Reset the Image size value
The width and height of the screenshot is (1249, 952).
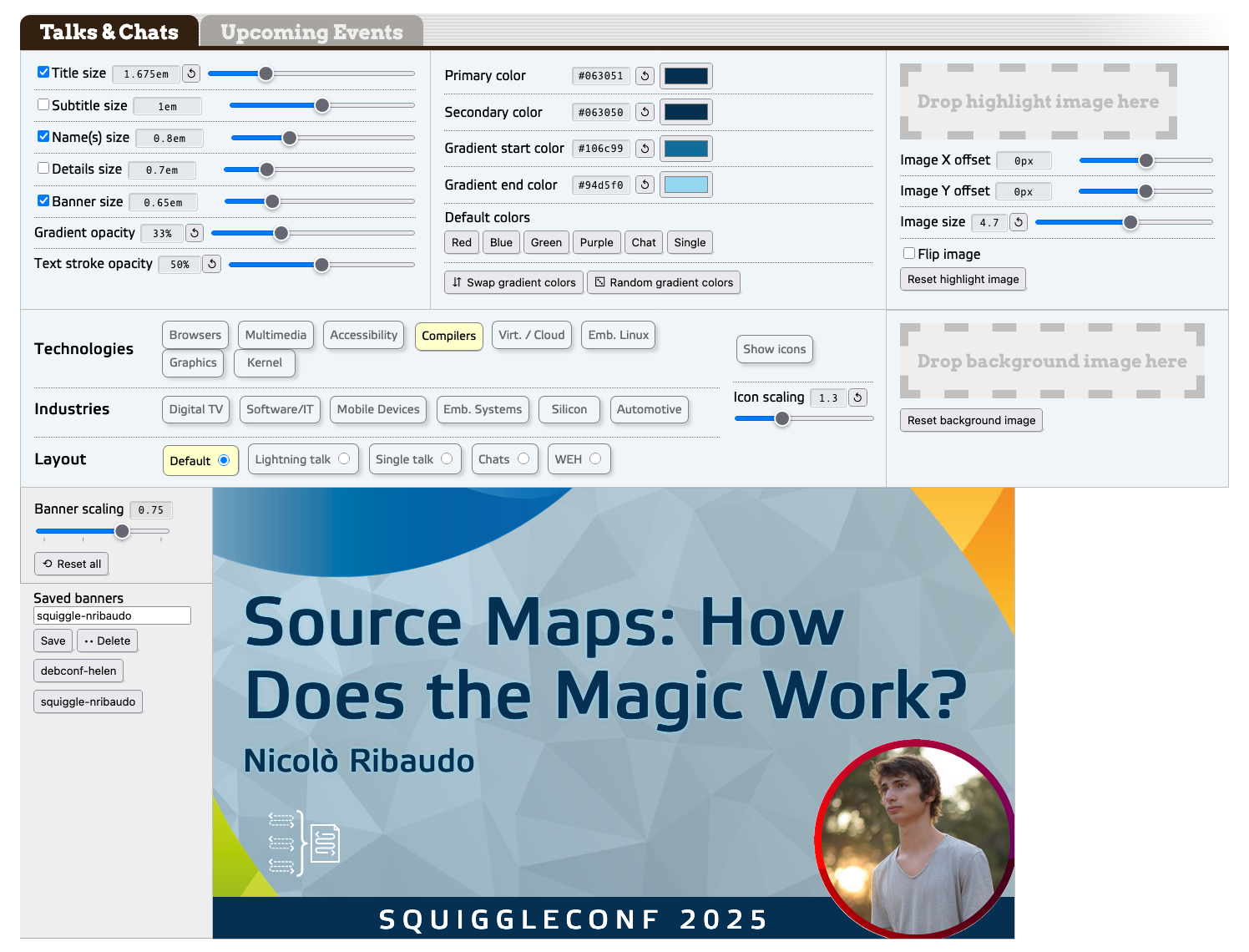(1019, 222)
